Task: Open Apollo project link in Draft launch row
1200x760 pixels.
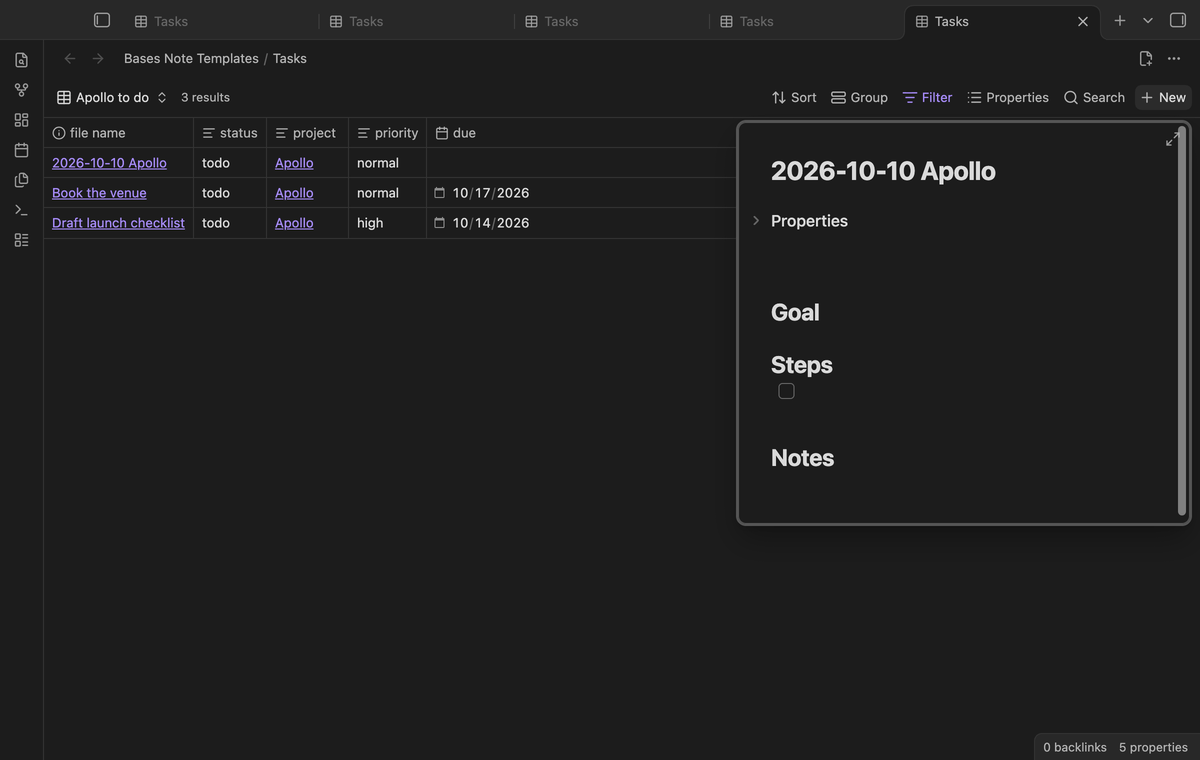Action: tap(294, 223)
